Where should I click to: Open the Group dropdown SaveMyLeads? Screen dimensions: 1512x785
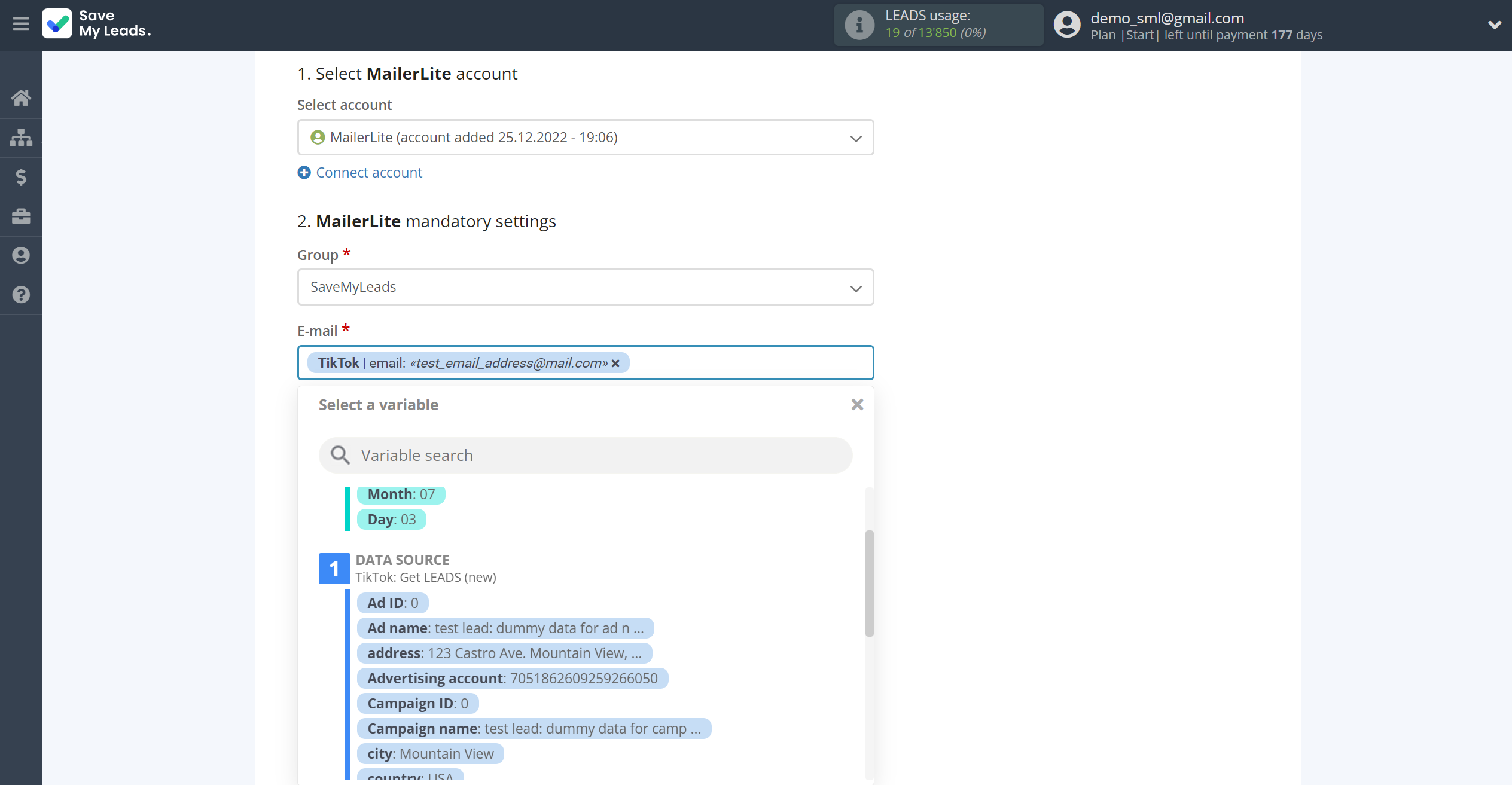pyautogui.click(x=586, y=287)
